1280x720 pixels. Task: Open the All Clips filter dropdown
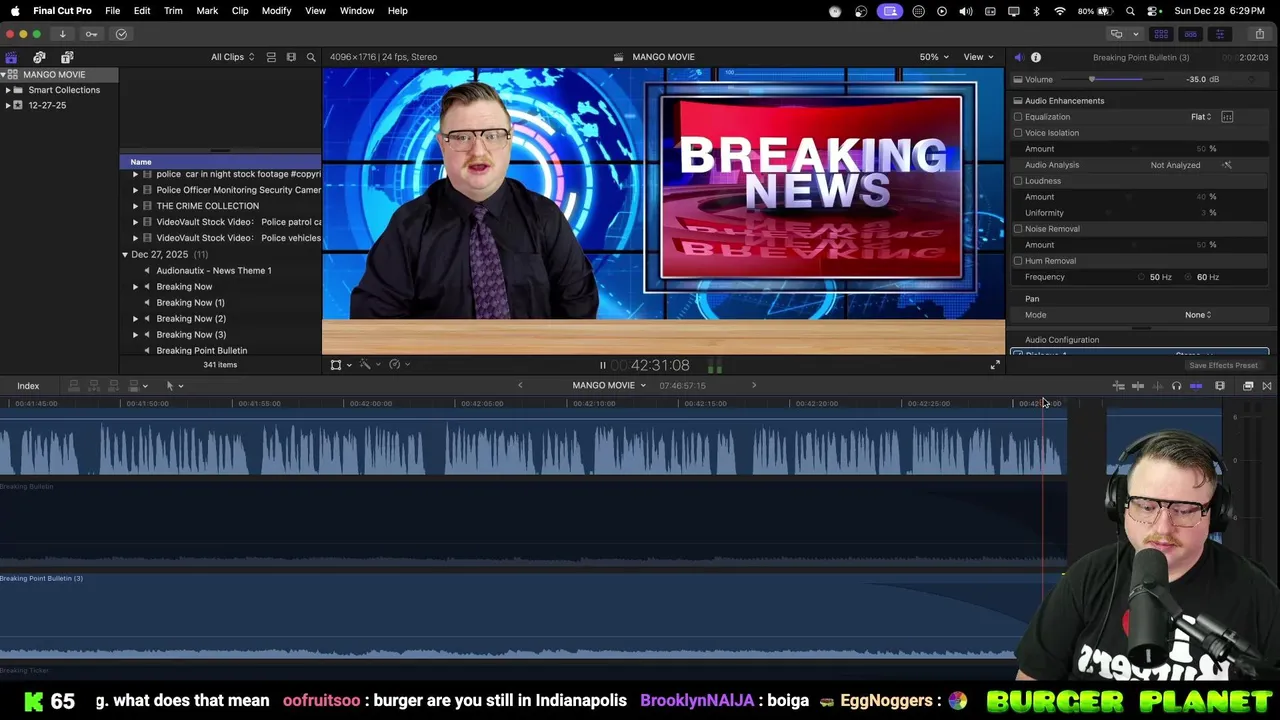click(x=232, y=57)
